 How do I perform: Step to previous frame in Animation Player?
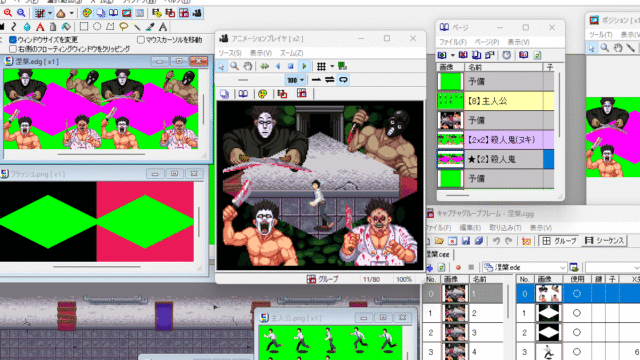click(278, 66)
